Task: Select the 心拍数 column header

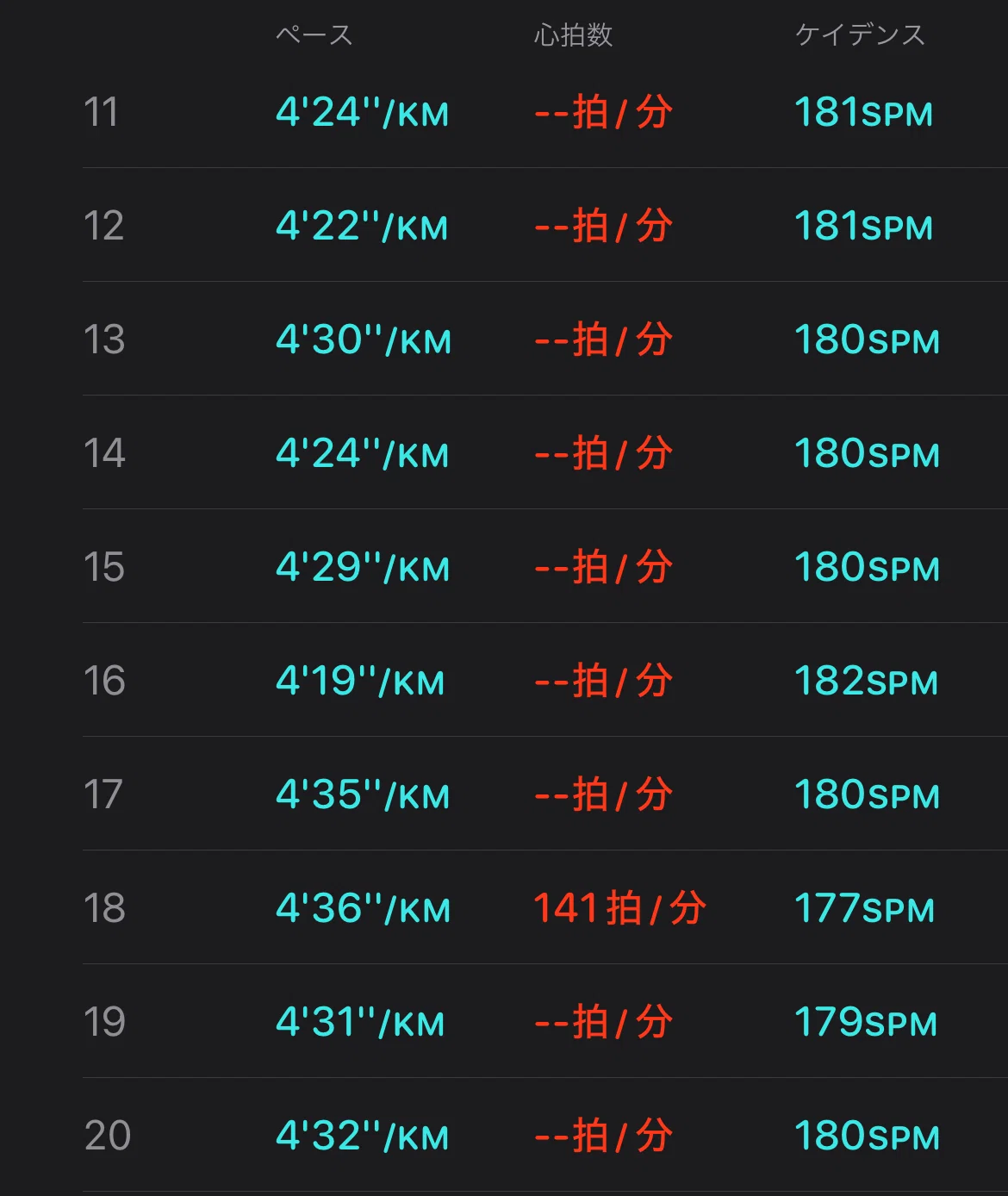Action: (573, 34)
